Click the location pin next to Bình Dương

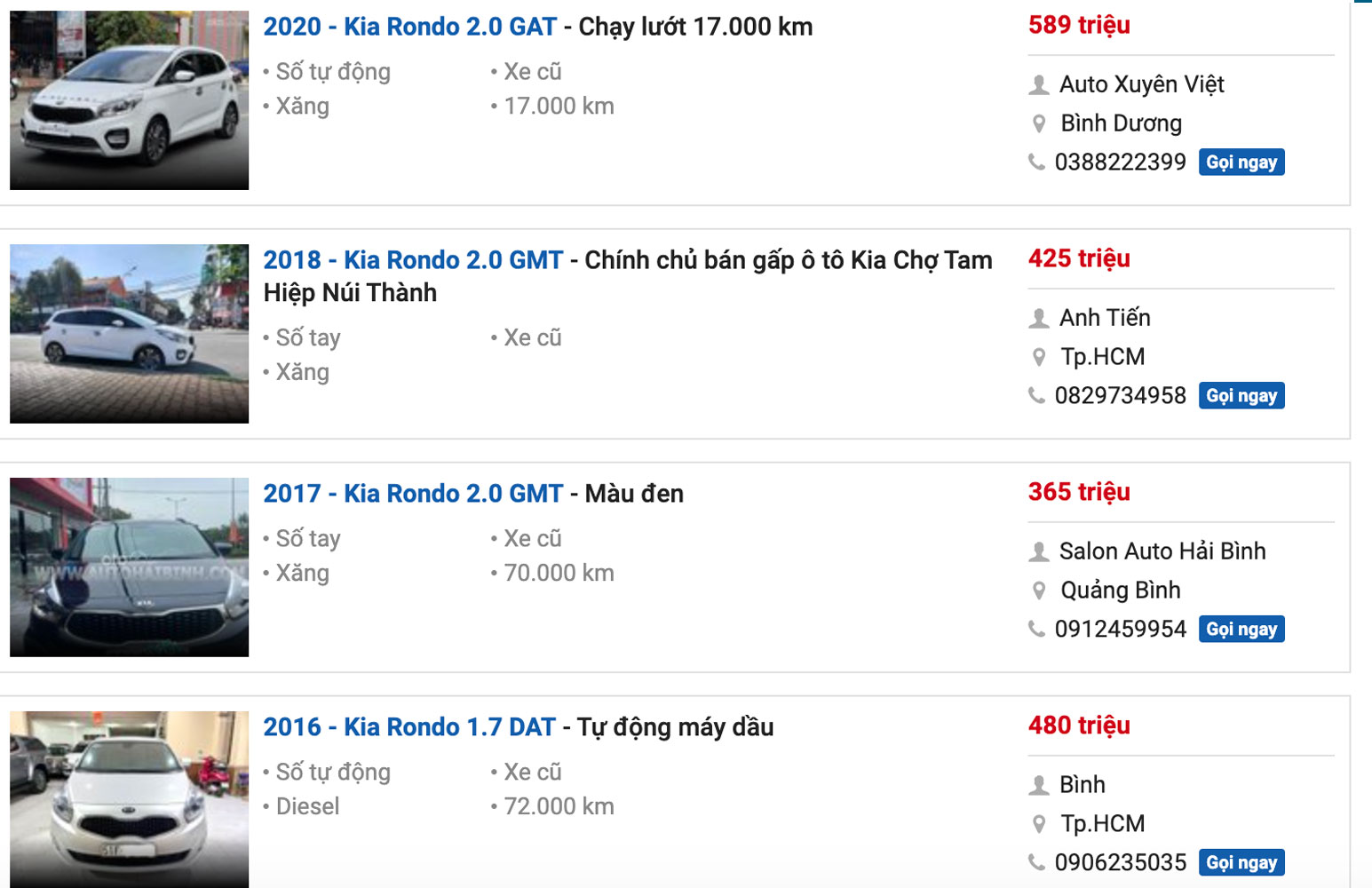(1038, 123)
